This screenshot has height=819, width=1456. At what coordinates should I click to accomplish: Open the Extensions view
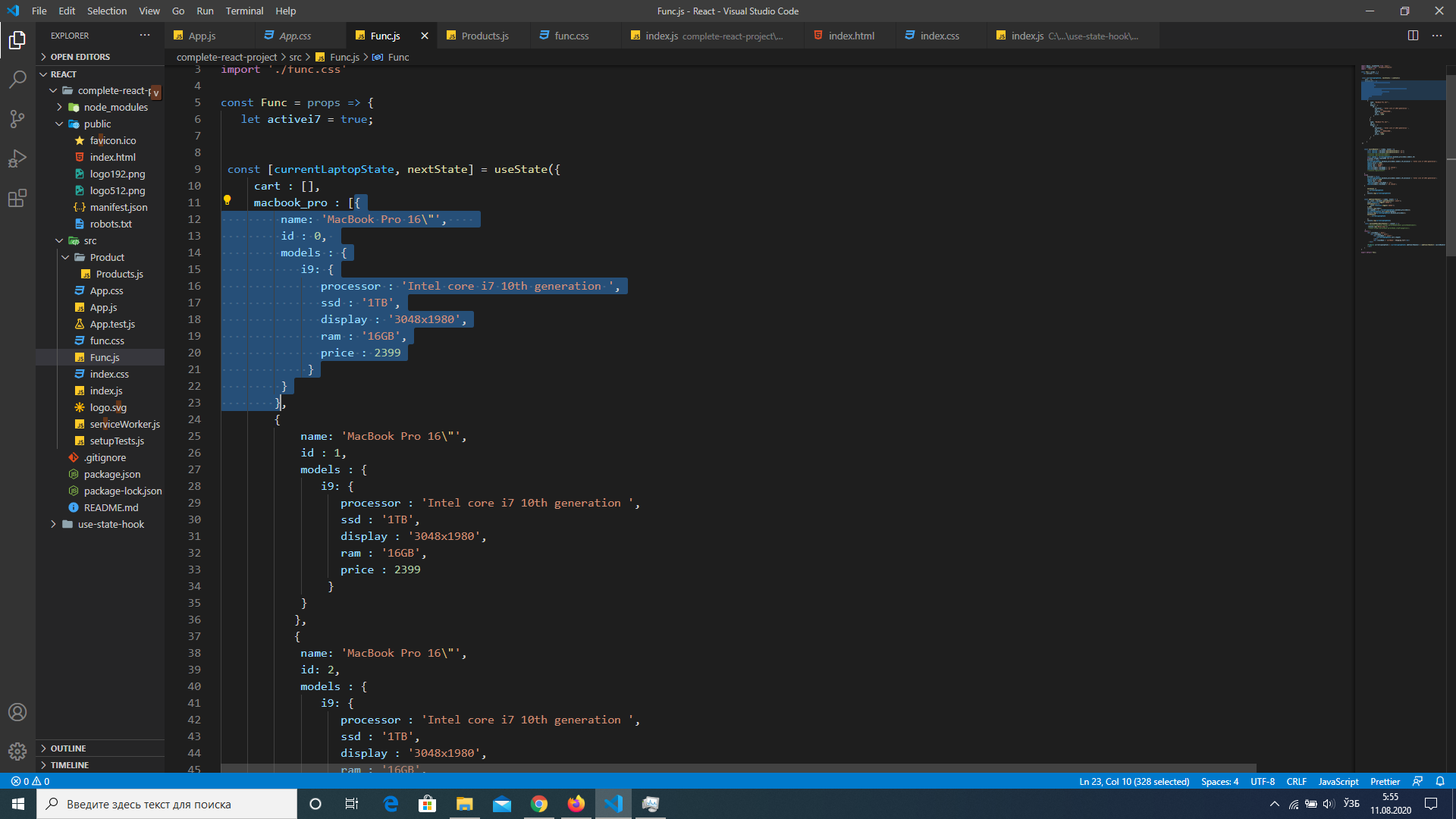click(17, 199)
